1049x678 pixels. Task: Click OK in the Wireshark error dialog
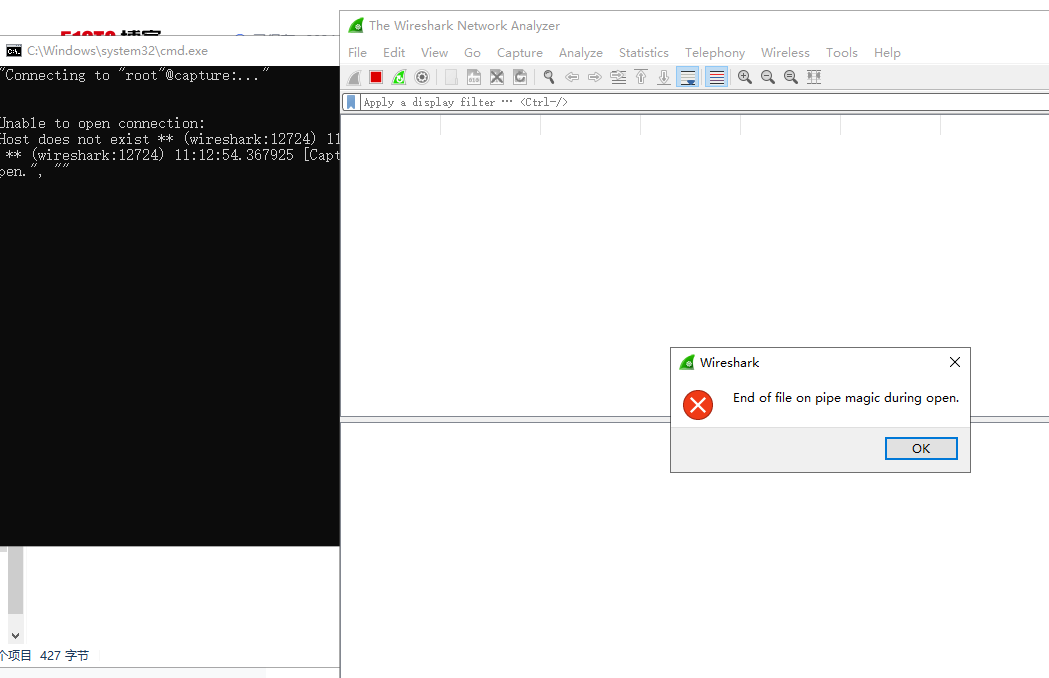coord(921,448)
